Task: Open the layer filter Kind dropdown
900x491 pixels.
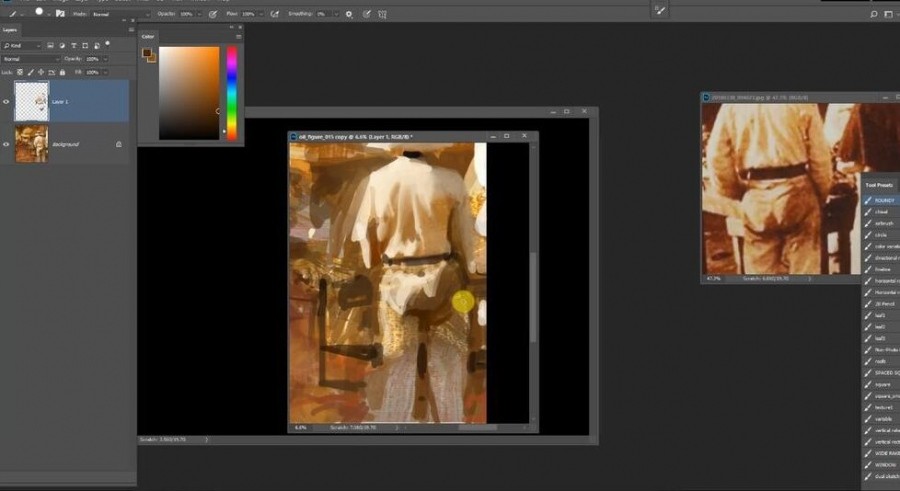Action: coord(22,45)
